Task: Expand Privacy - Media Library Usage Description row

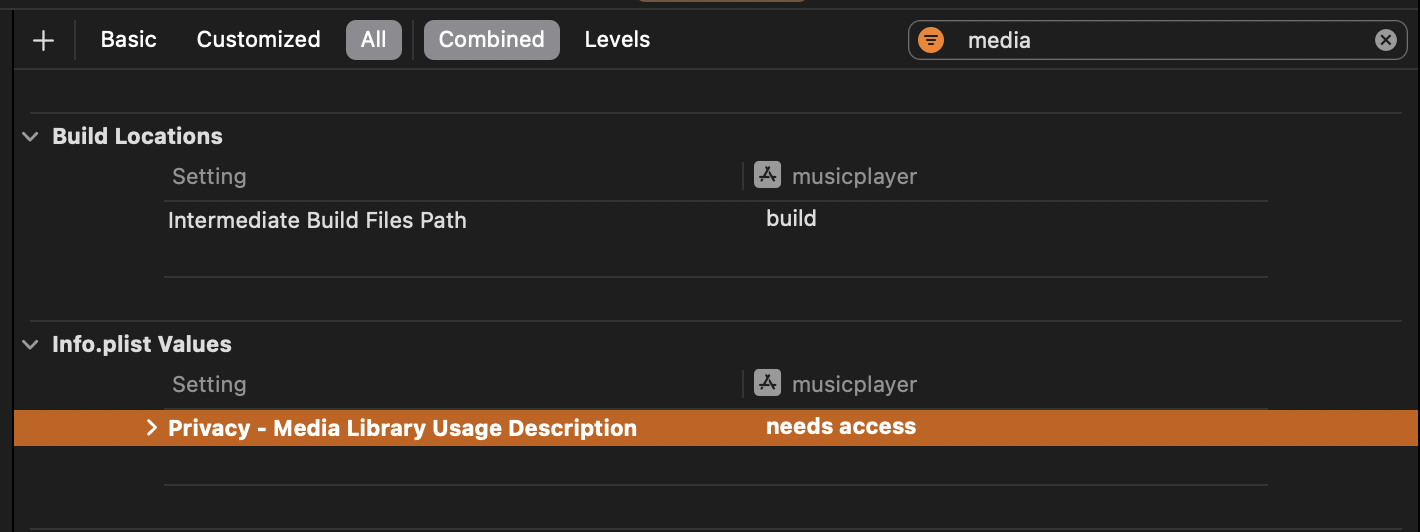Action: 152,428
